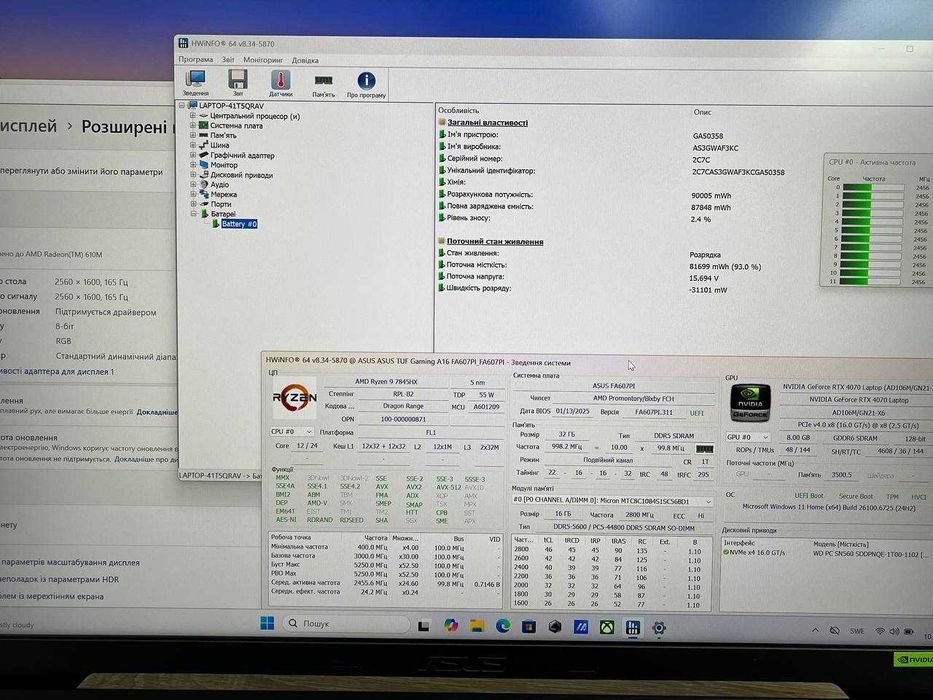Click HWiNFO icon on the taskbar
This screenshot has height=700, width=933.
click(633, 627)
